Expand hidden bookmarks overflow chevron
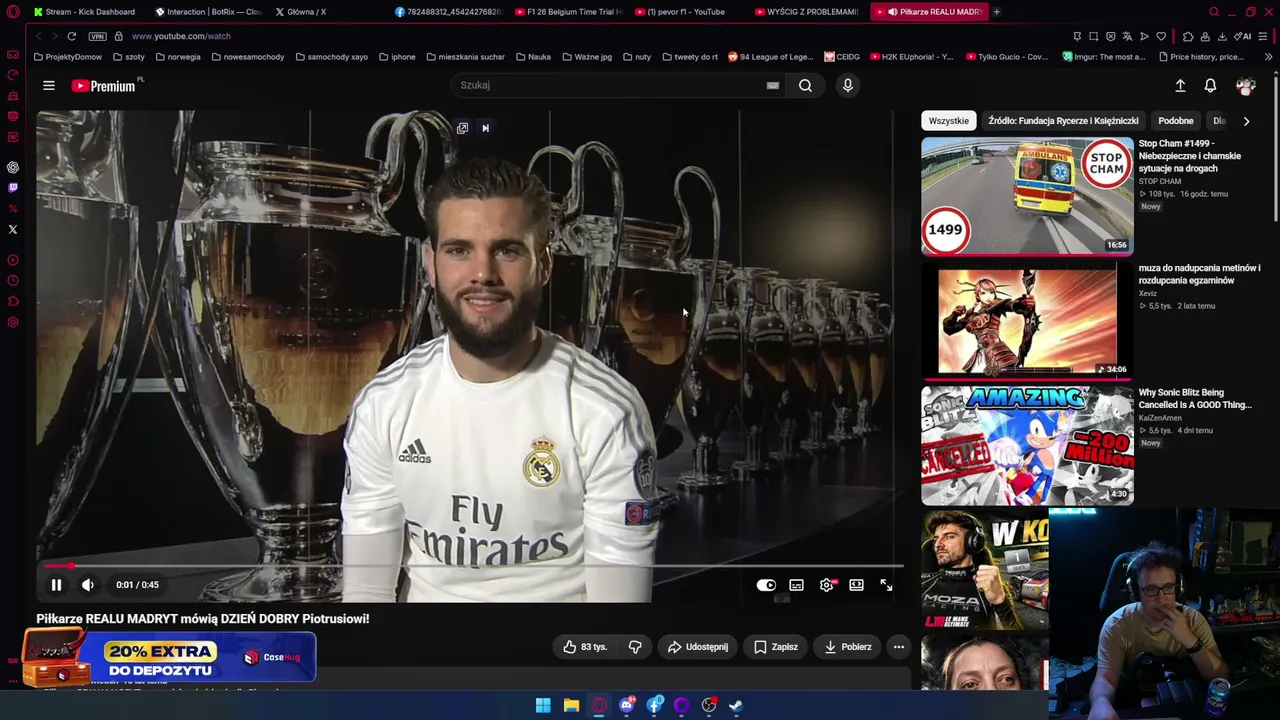 pos(1268,57)
